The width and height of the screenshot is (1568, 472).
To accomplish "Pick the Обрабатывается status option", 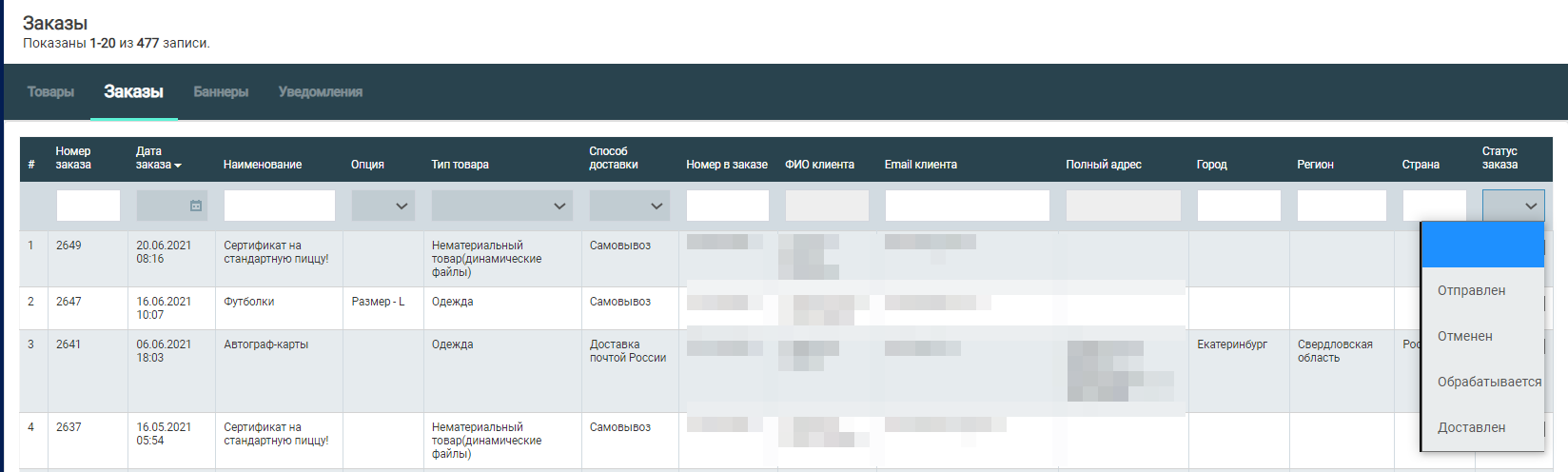I will [1489, 382].
